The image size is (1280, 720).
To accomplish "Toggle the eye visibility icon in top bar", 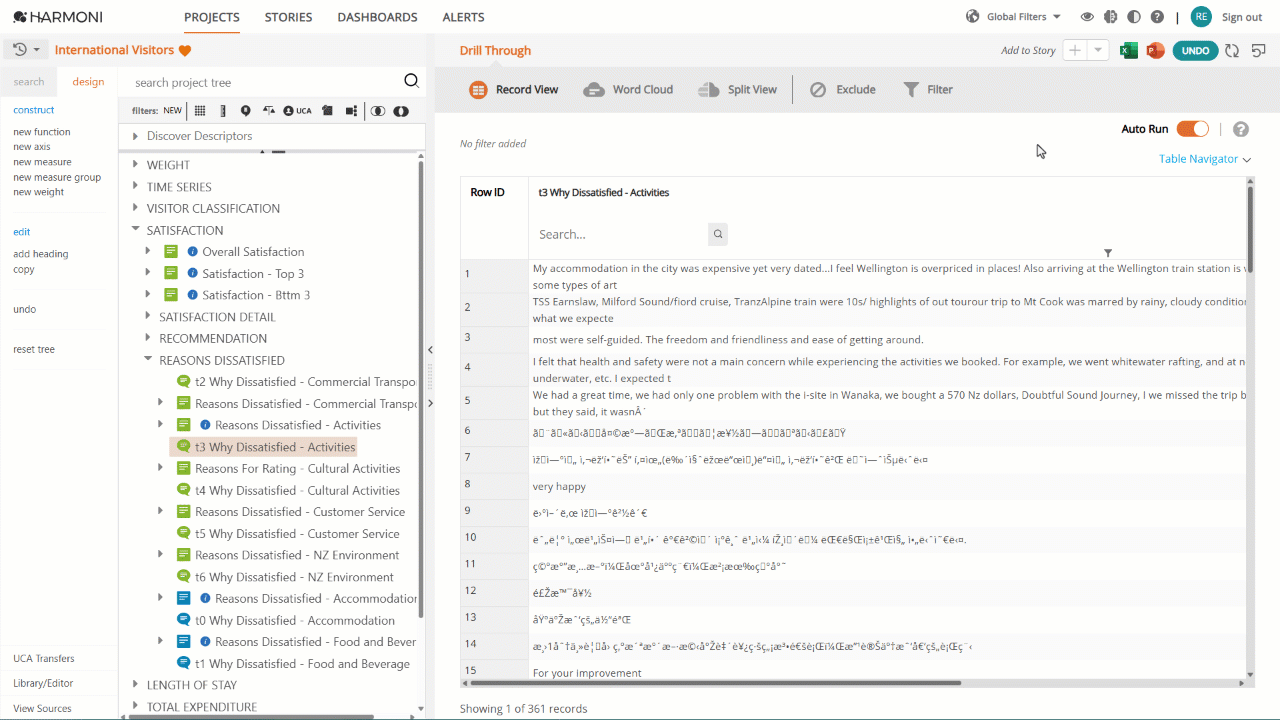I will 1087,17.
